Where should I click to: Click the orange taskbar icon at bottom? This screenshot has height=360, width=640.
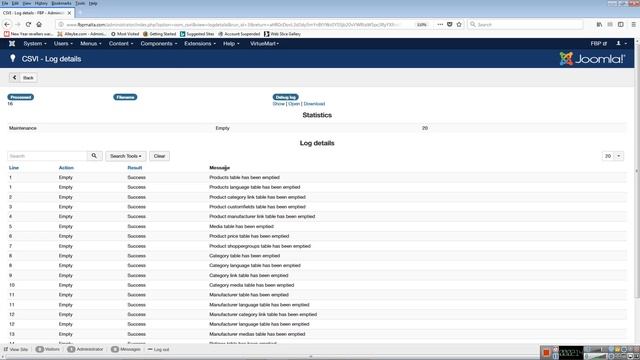(x=546, y=353)
